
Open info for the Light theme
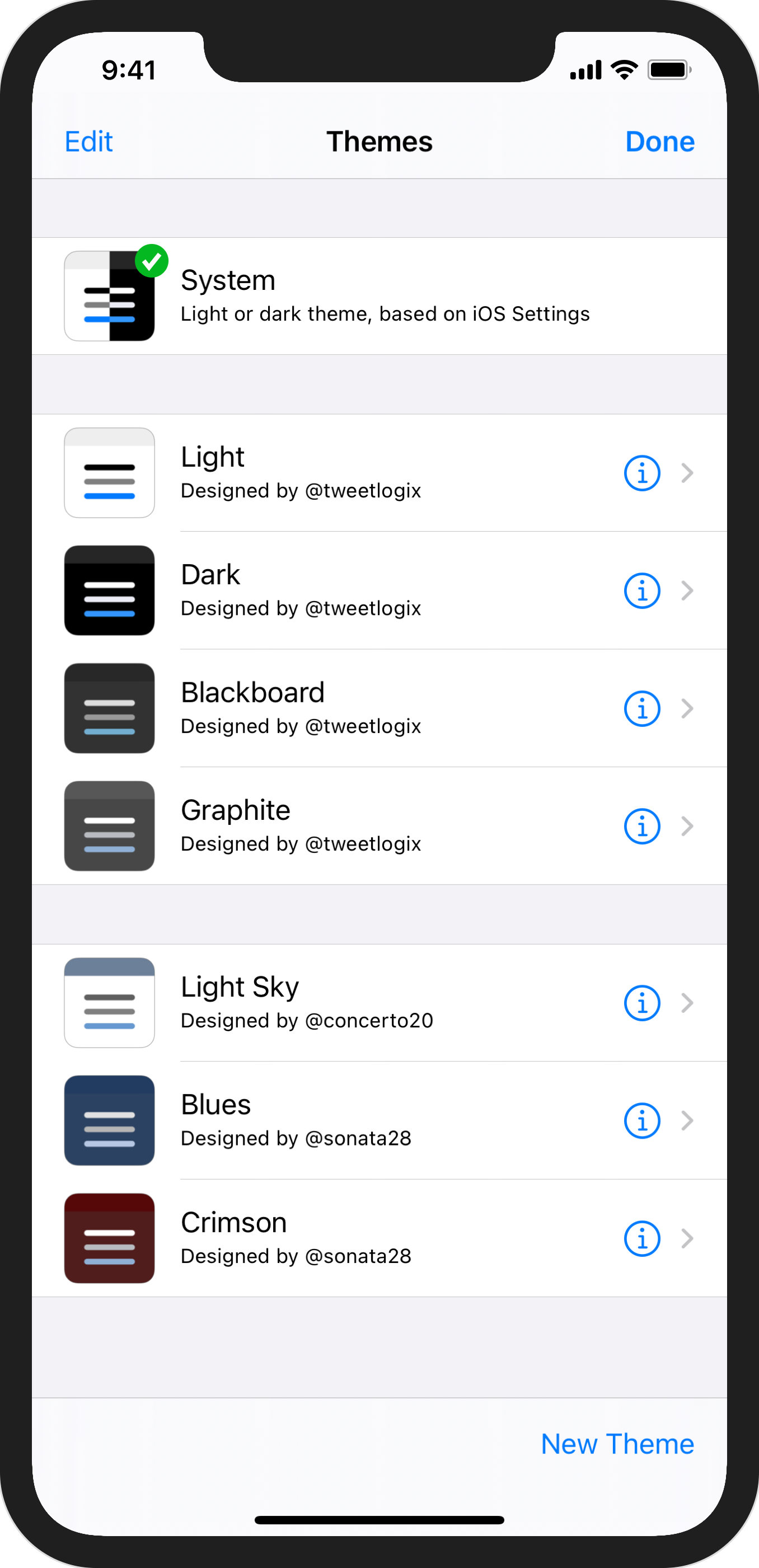coord(641,473)
